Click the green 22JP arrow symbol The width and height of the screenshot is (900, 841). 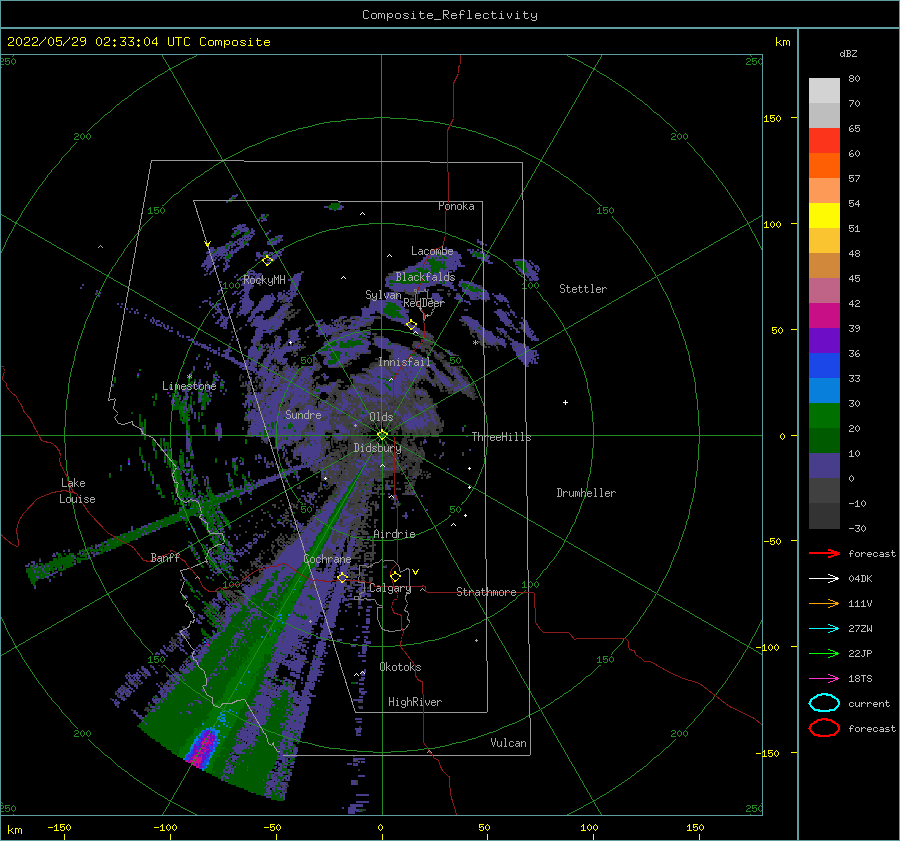tap(824, 653)
